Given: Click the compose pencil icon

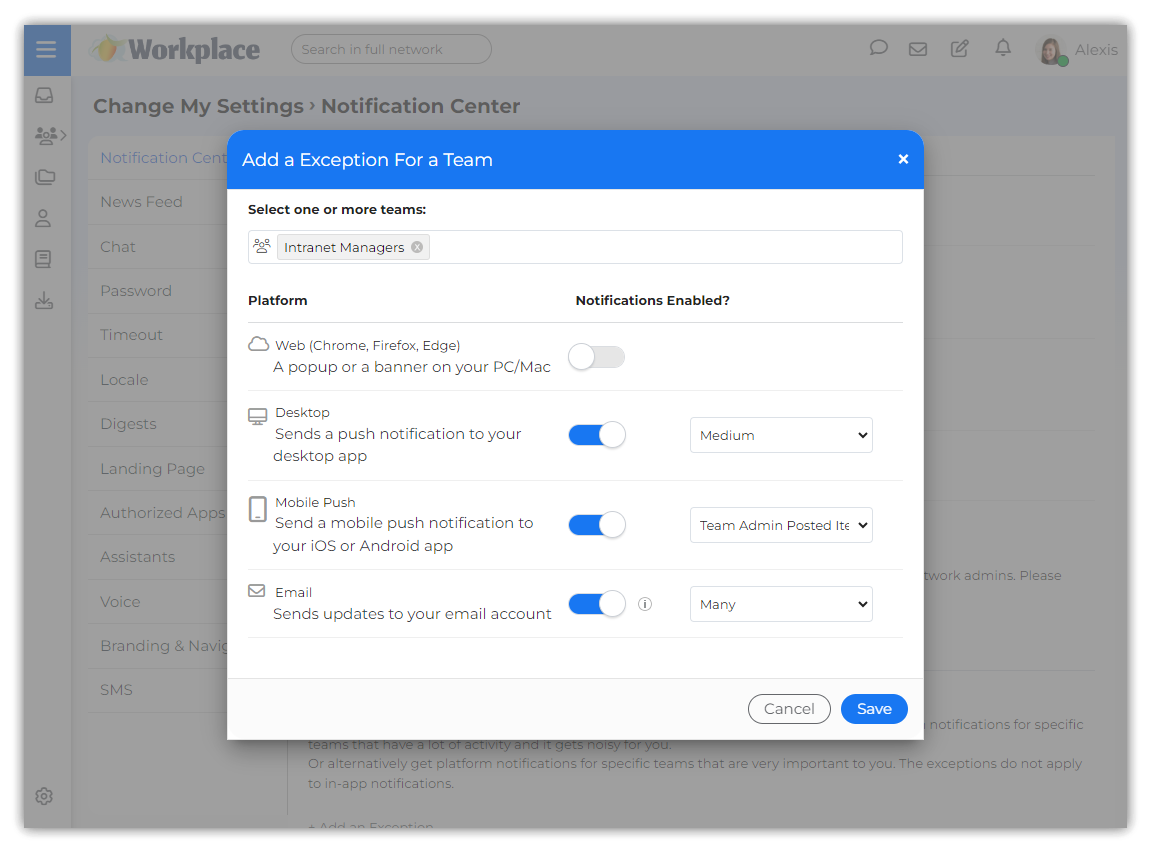Looking at the screenshot, I should [x=959, y=49].
